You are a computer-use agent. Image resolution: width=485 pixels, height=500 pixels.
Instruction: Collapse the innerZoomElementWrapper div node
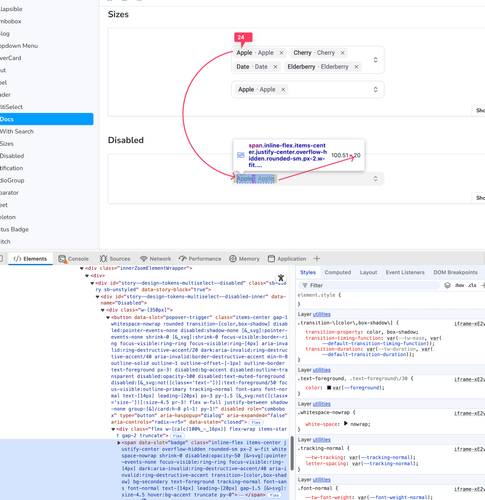tap(82, 268)
